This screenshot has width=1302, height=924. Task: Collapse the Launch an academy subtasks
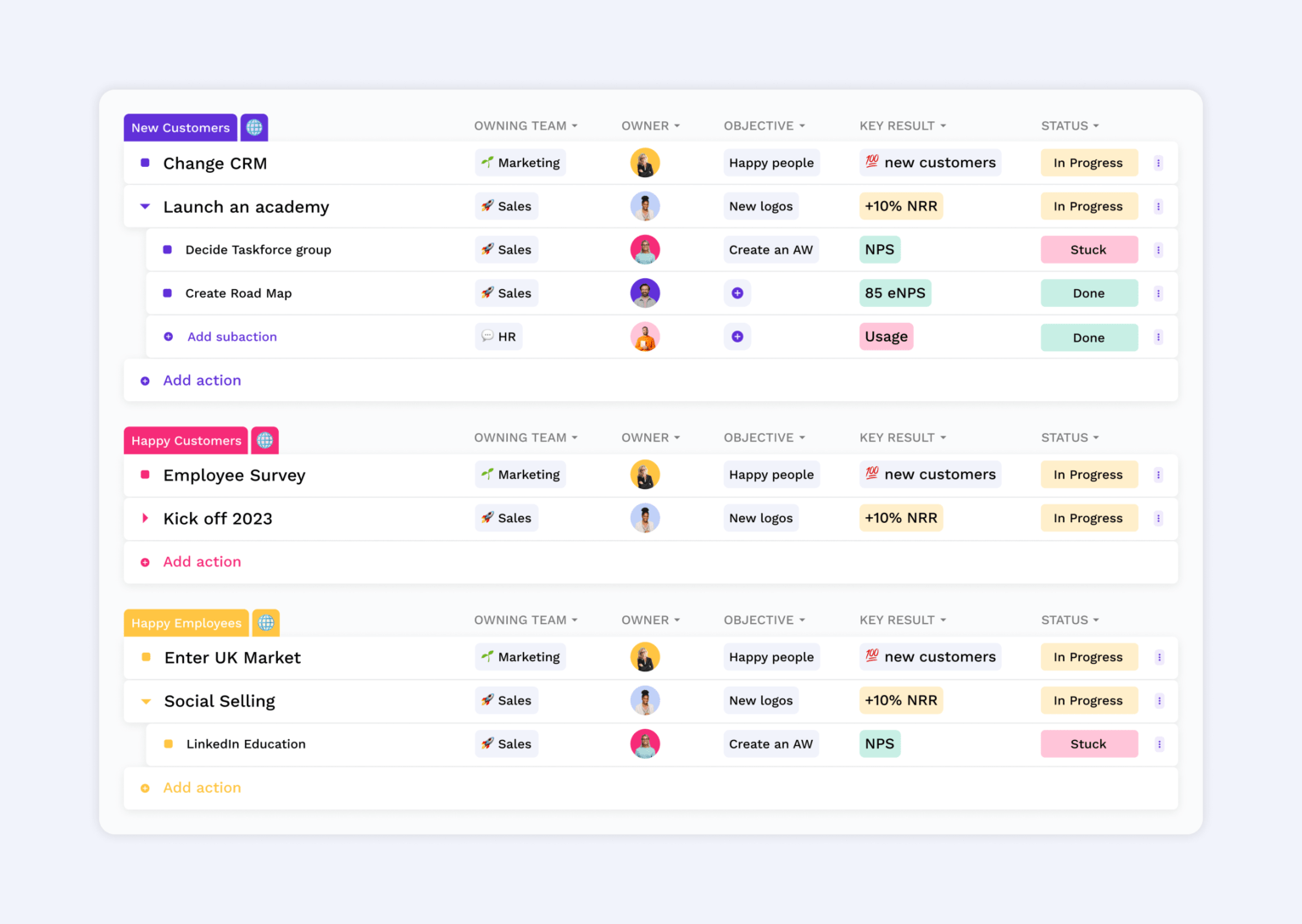click(144, 206)
